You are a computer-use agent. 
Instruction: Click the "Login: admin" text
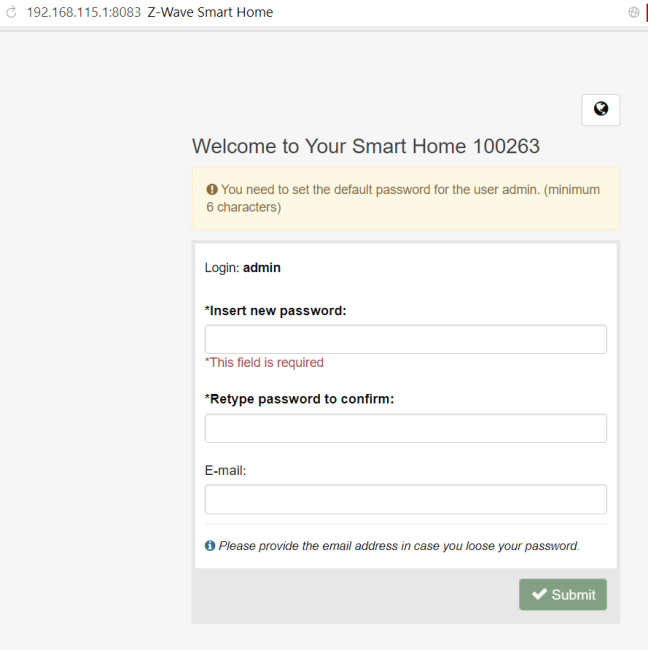(242, 268)
